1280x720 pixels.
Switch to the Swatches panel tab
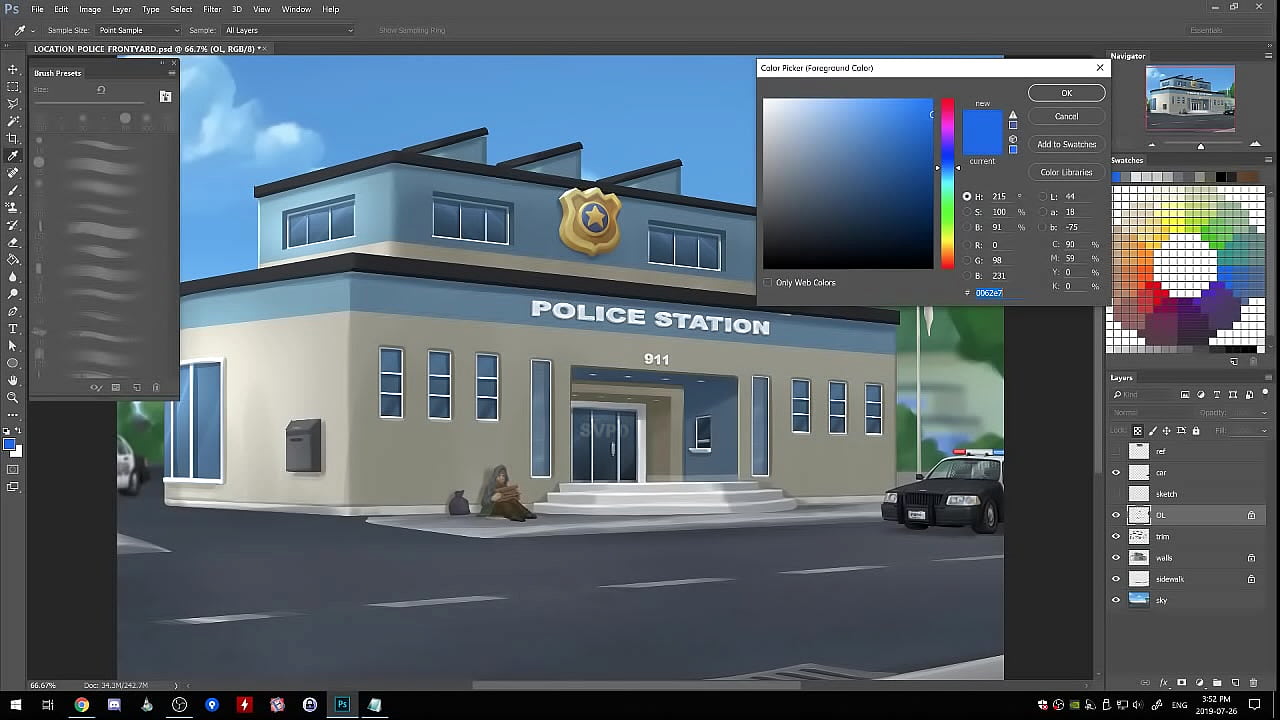1127,160
